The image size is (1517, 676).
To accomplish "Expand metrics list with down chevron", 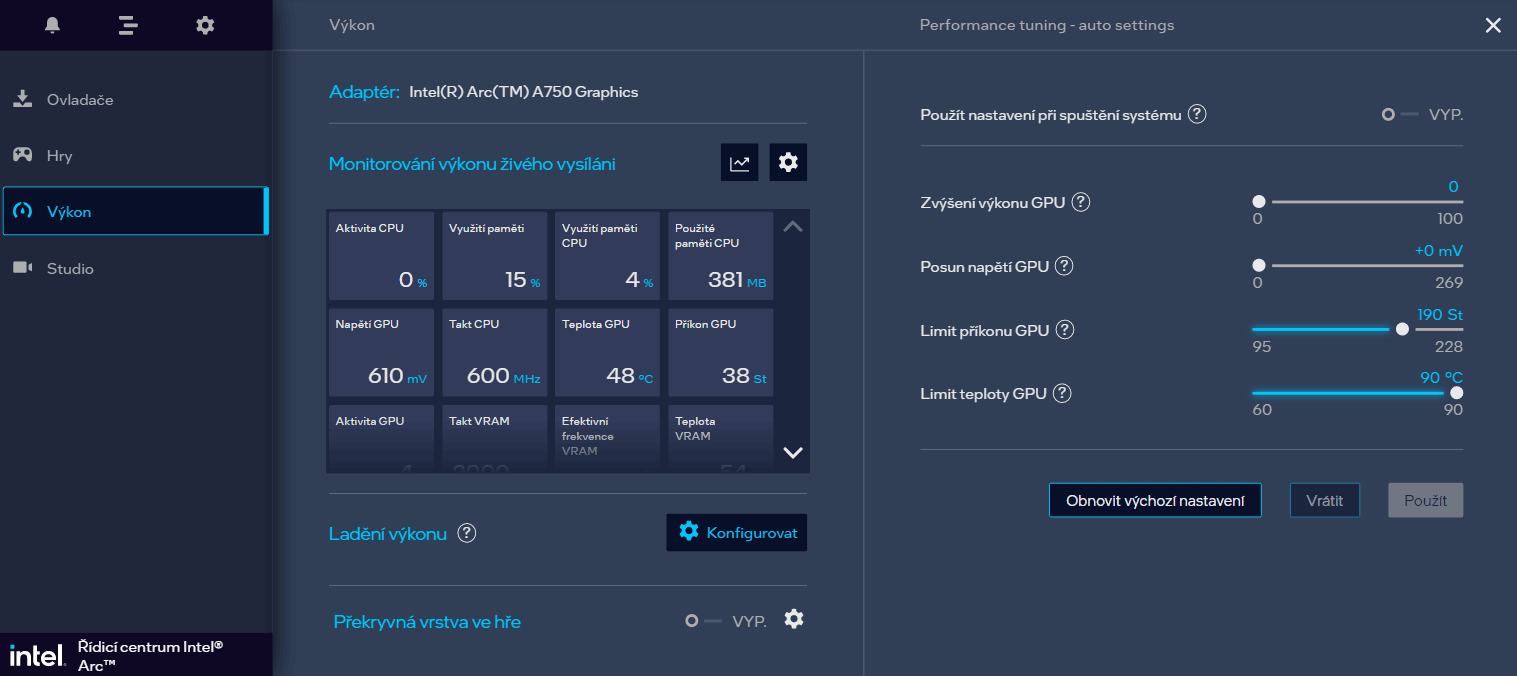I will (793, 452).
